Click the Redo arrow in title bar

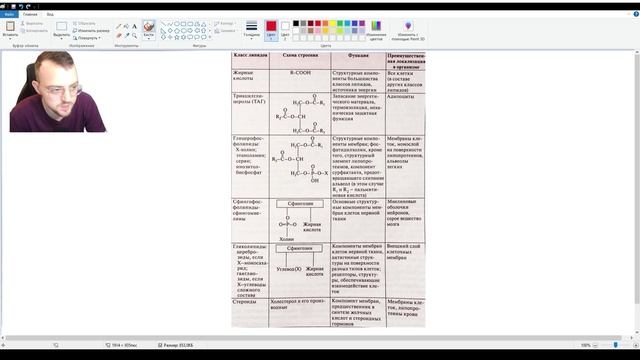(x=28, y=7)
